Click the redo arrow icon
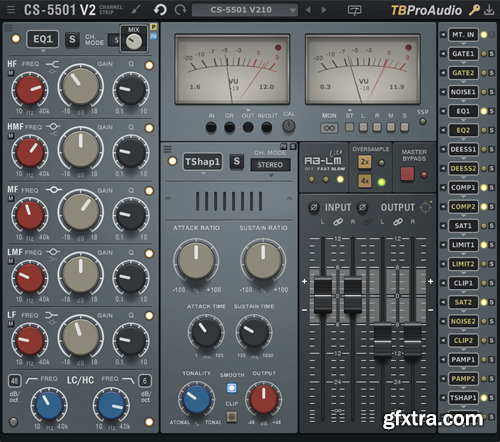 180,10
